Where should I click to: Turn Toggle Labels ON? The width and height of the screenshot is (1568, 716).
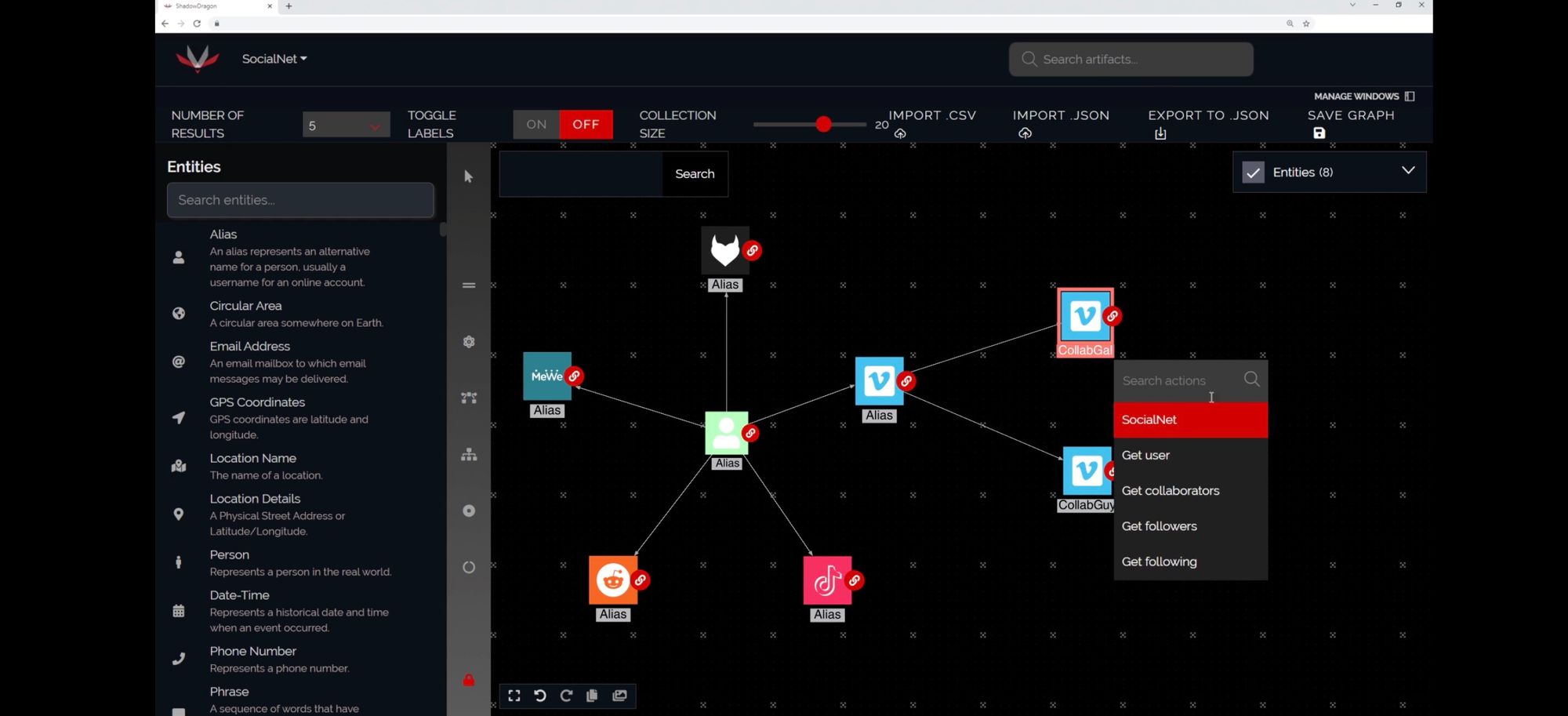pyautogui.click(x=535, y=124)
